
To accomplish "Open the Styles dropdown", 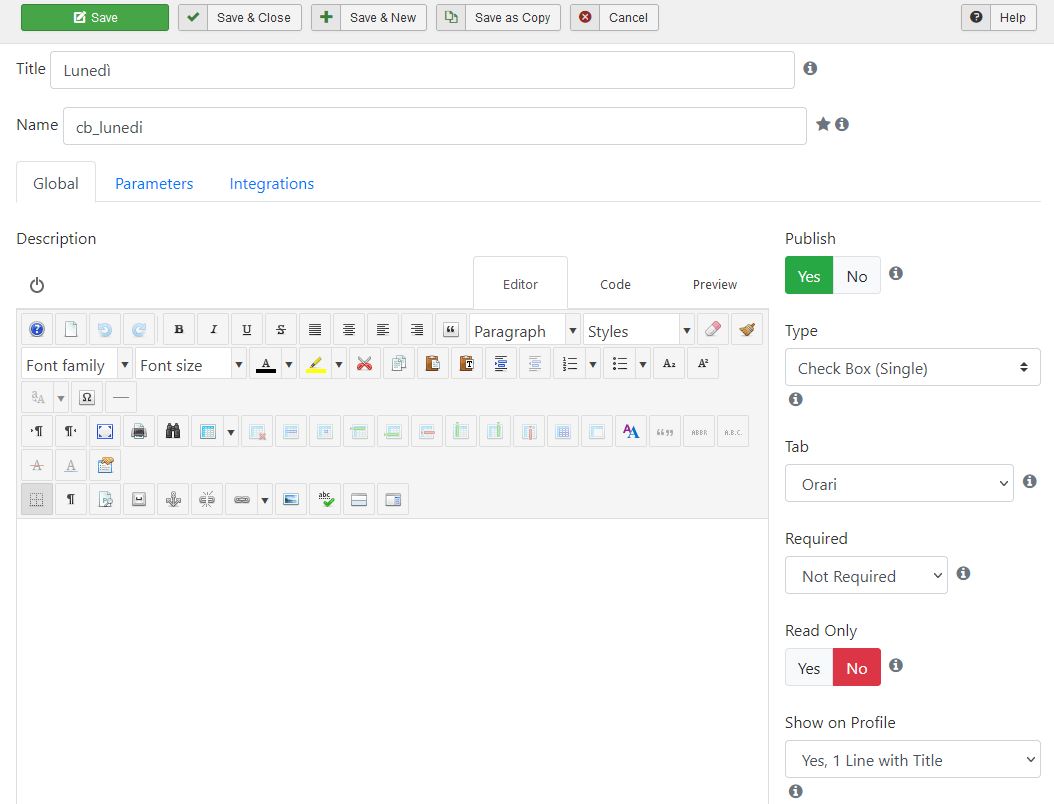I will [x=639, y=330].
